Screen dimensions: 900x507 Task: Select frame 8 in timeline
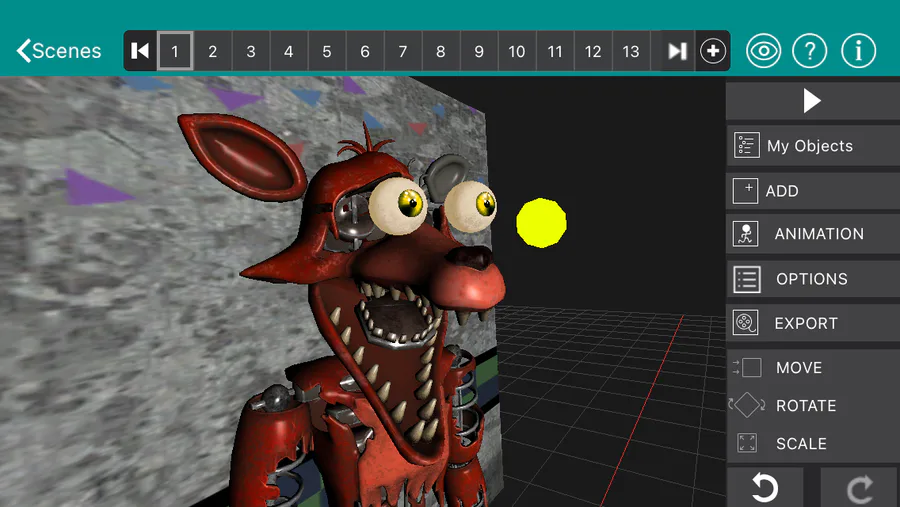pyautogui.click(x=441, y=51)
